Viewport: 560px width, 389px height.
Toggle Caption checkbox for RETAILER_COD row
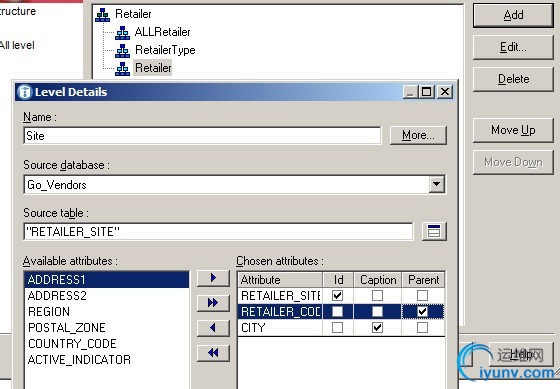(x=378, y=311)
